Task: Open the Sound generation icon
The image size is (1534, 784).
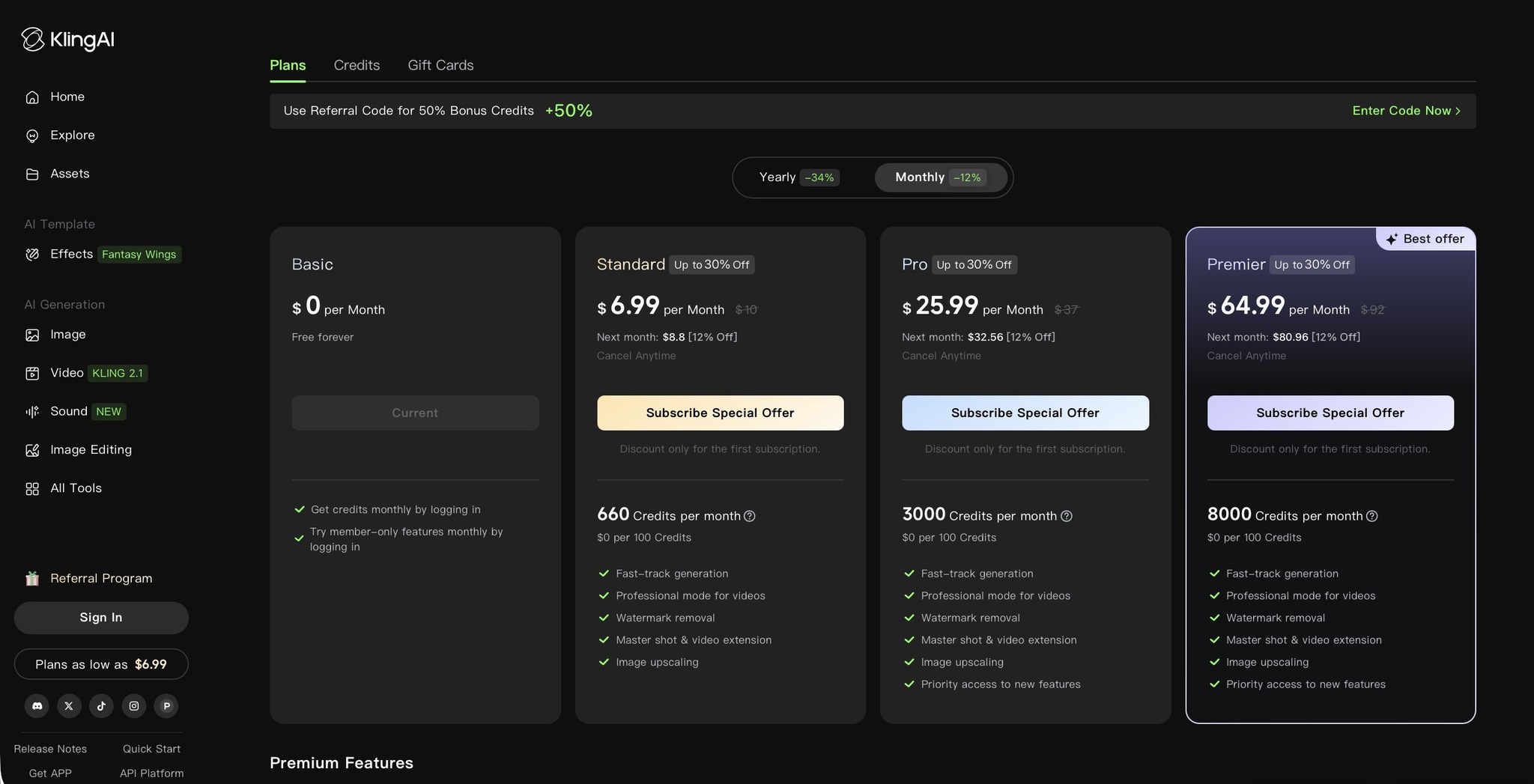Action: (x=32, y=412)
